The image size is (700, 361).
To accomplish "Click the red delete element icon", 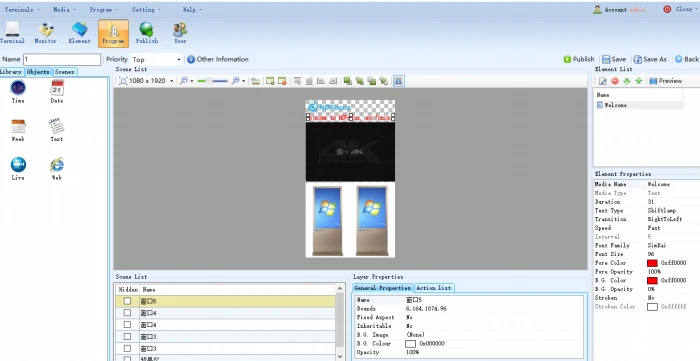I will point(615,81).
